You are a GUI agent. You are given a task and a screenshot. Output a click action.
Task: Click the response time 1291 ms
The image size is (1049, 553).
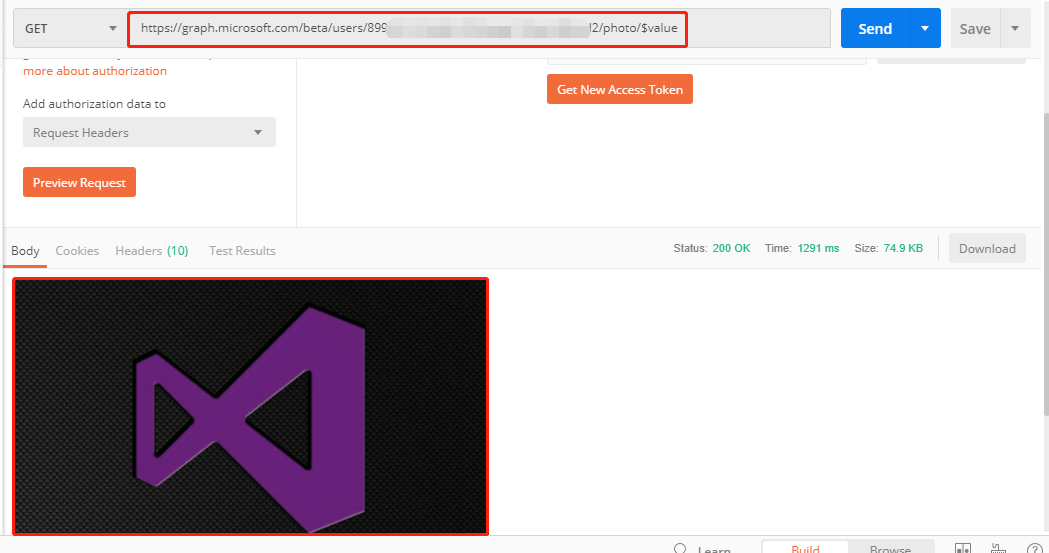point(818,248)
